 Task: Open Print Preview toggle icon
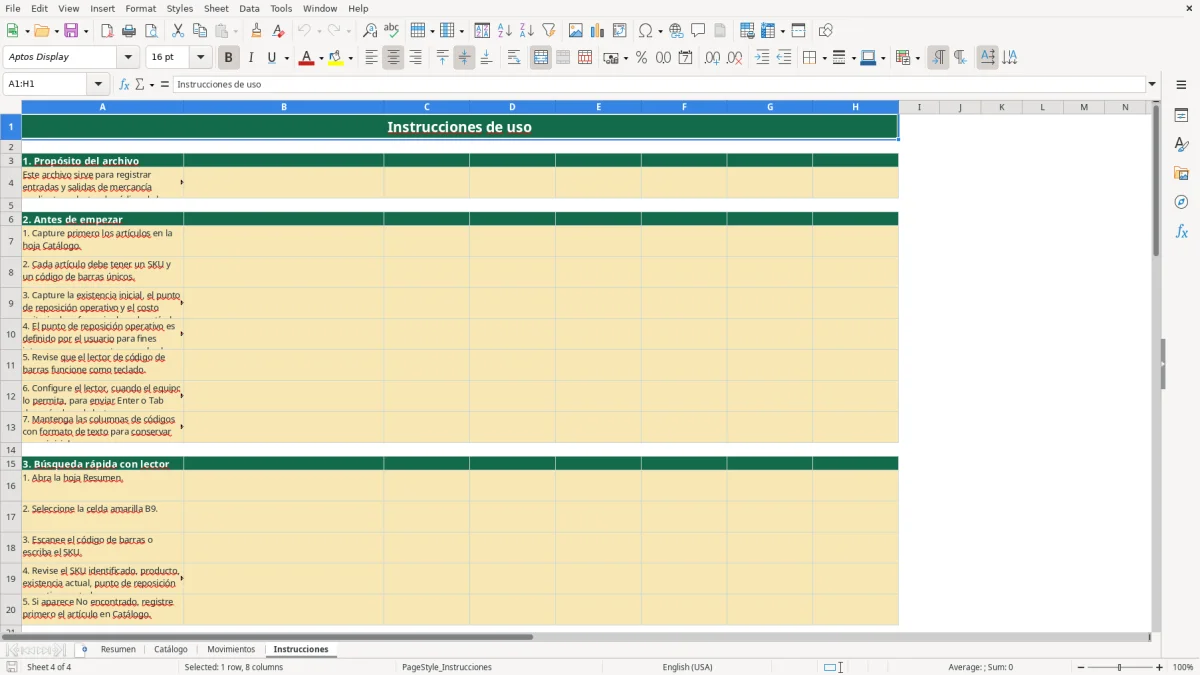click(x=151, y=31)
